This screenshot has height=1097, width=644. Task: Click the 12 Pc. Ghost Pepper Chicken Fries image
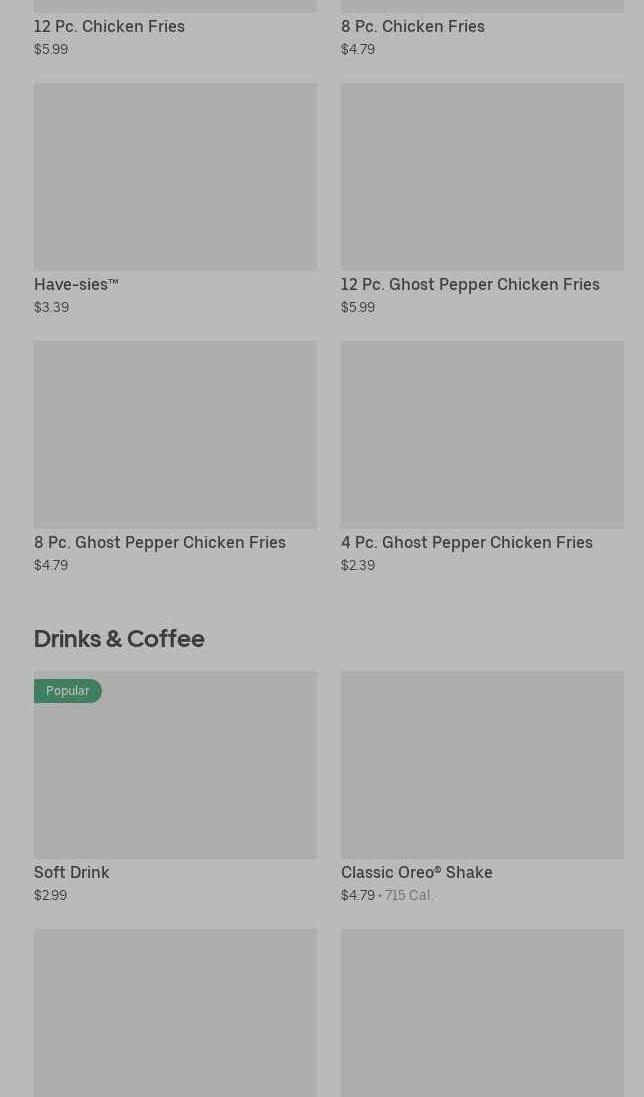(482, 177)
